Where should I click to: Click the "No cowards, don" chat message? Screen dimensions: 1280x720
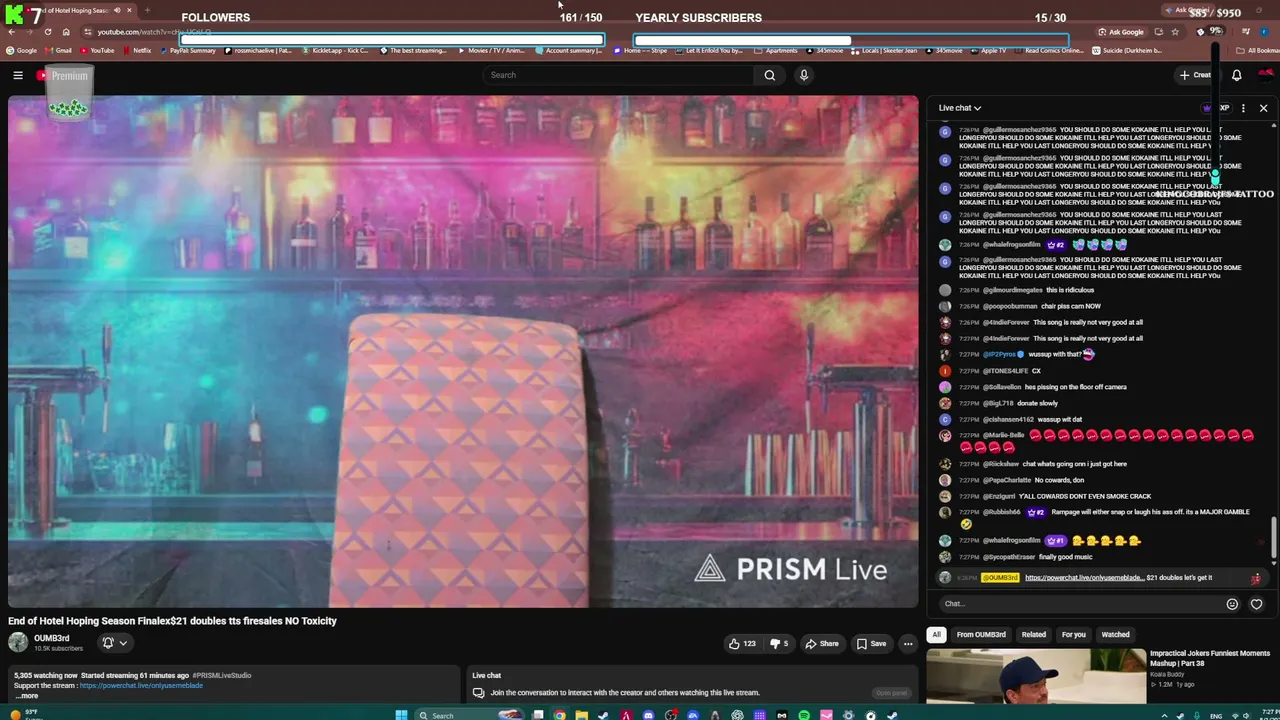(1060, 480)
